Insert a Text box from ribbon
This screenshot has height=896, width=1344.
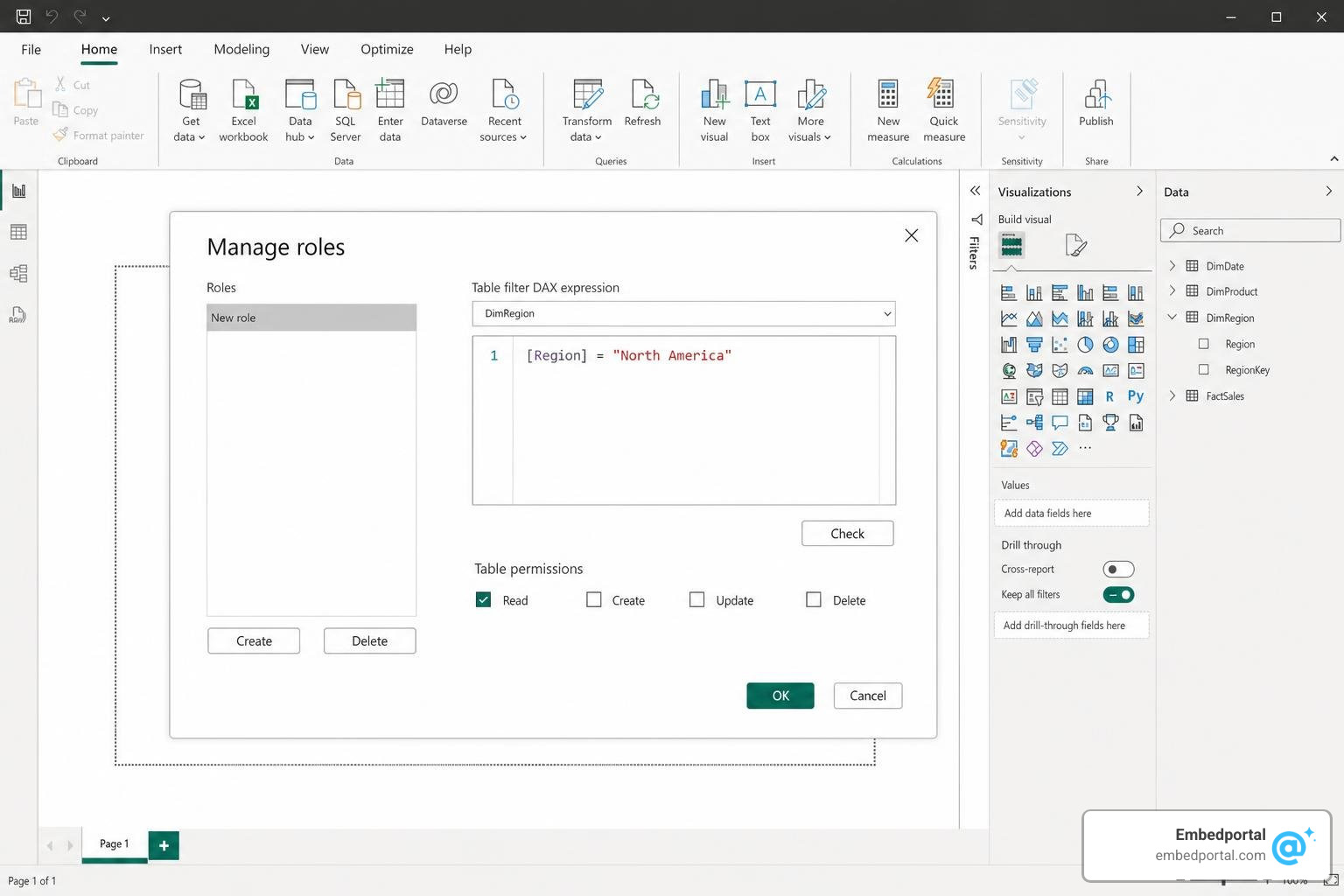[x=760, y=110]
